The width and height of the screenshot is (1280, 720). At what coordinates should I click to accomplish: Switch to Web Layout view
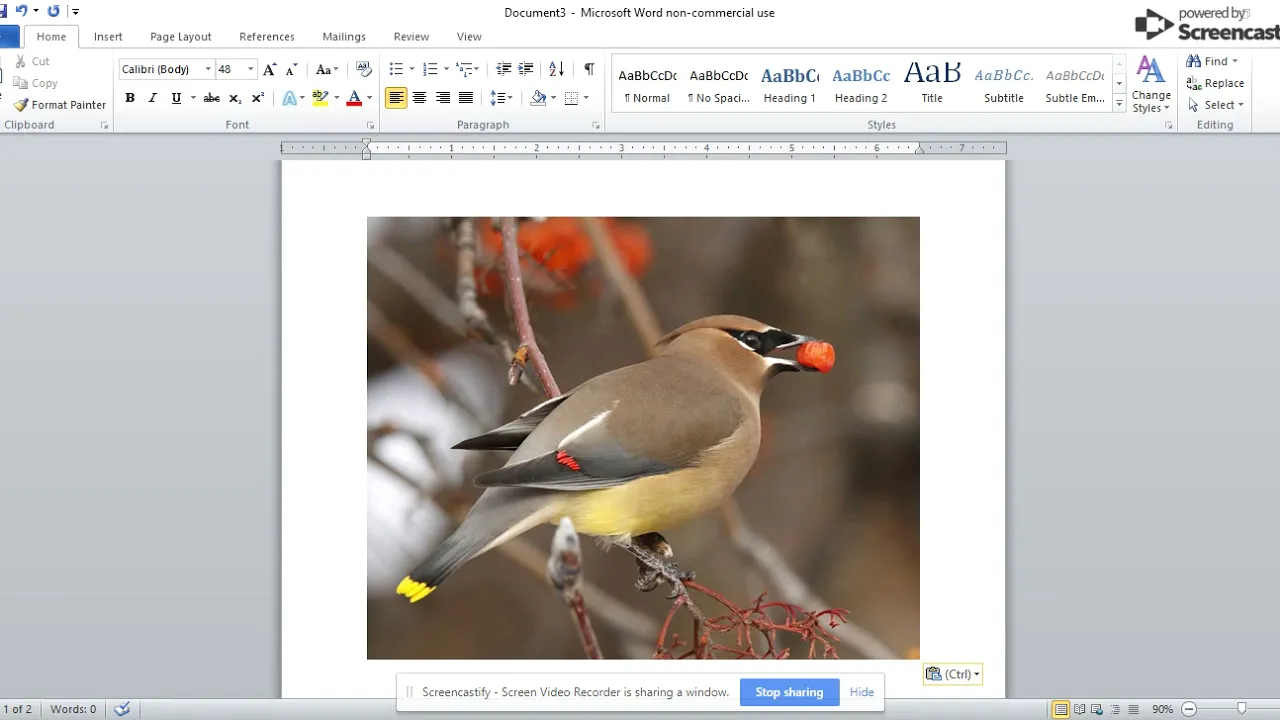click(1096, 709)
